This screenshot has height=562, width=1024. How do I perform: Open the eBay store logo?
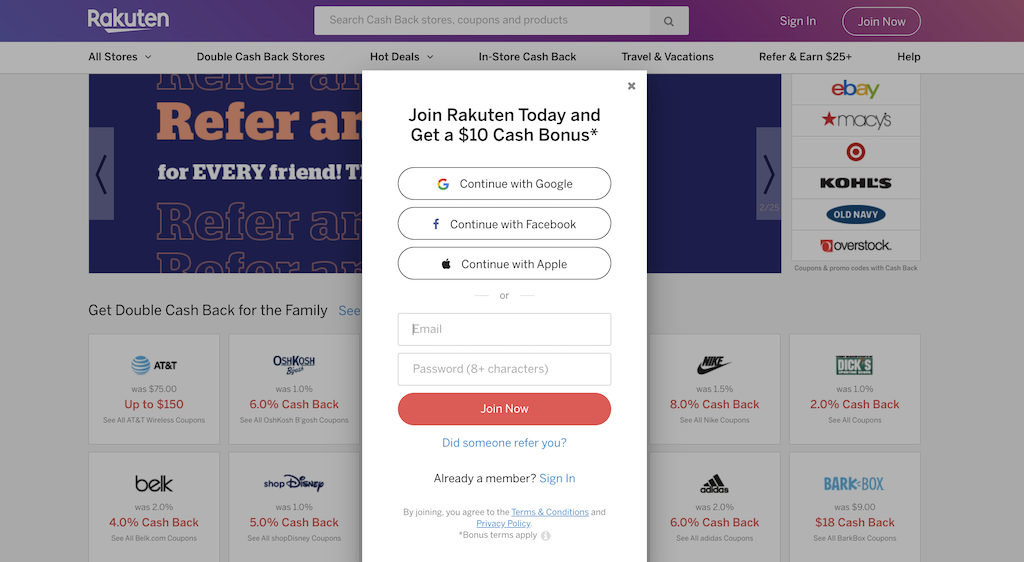856,89
